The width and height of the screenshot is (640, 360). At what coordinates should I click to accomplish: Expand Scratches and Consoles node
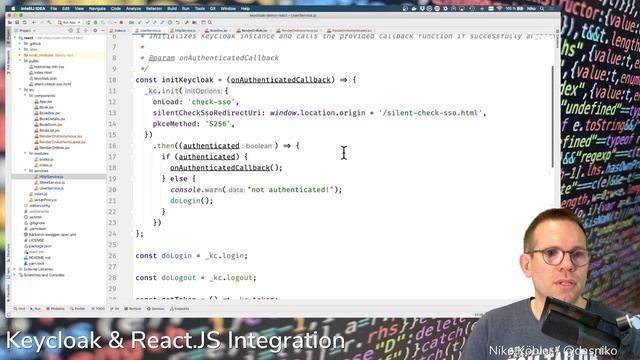[15, 275]
